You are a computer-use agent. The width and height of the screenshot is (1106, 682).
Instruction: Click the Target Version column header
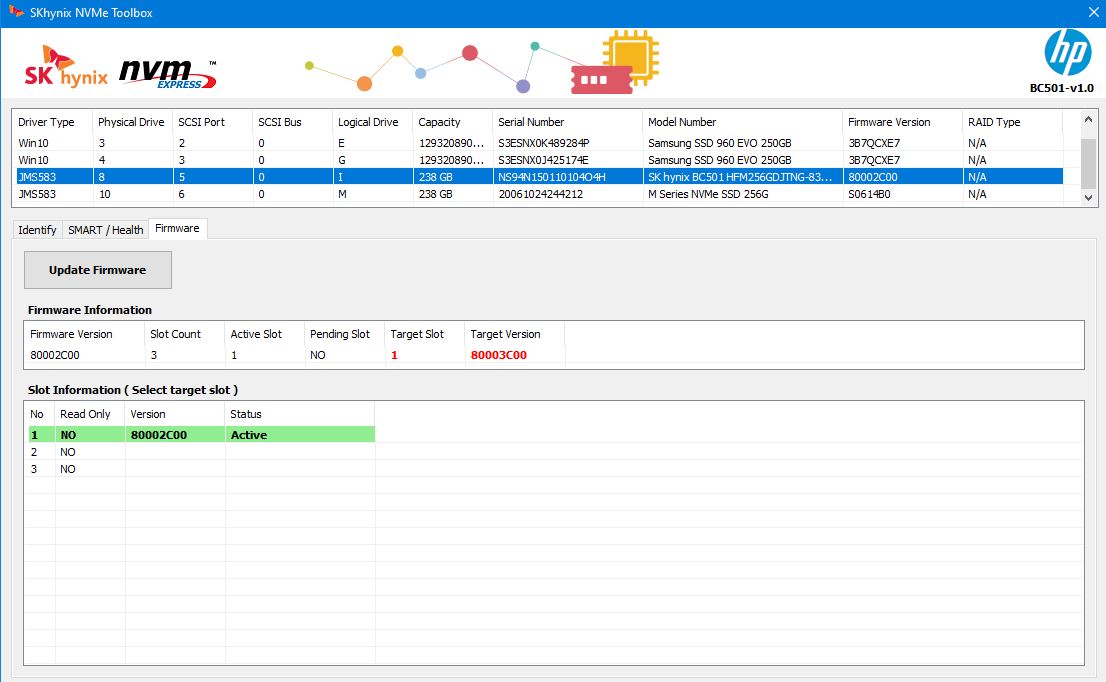tap(514, 334)
